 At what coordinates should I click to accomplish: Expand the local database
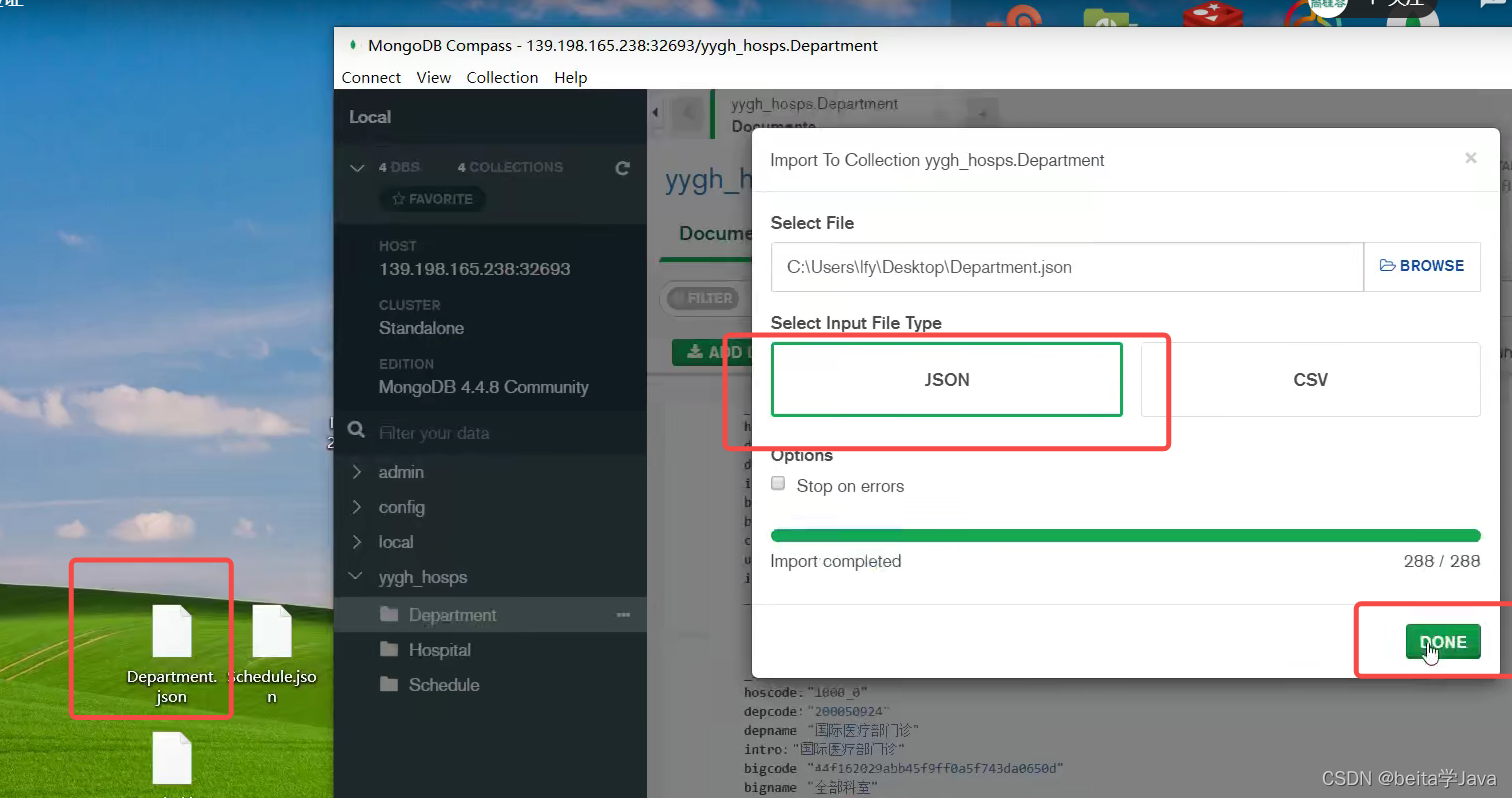click(x=357, y=542)
